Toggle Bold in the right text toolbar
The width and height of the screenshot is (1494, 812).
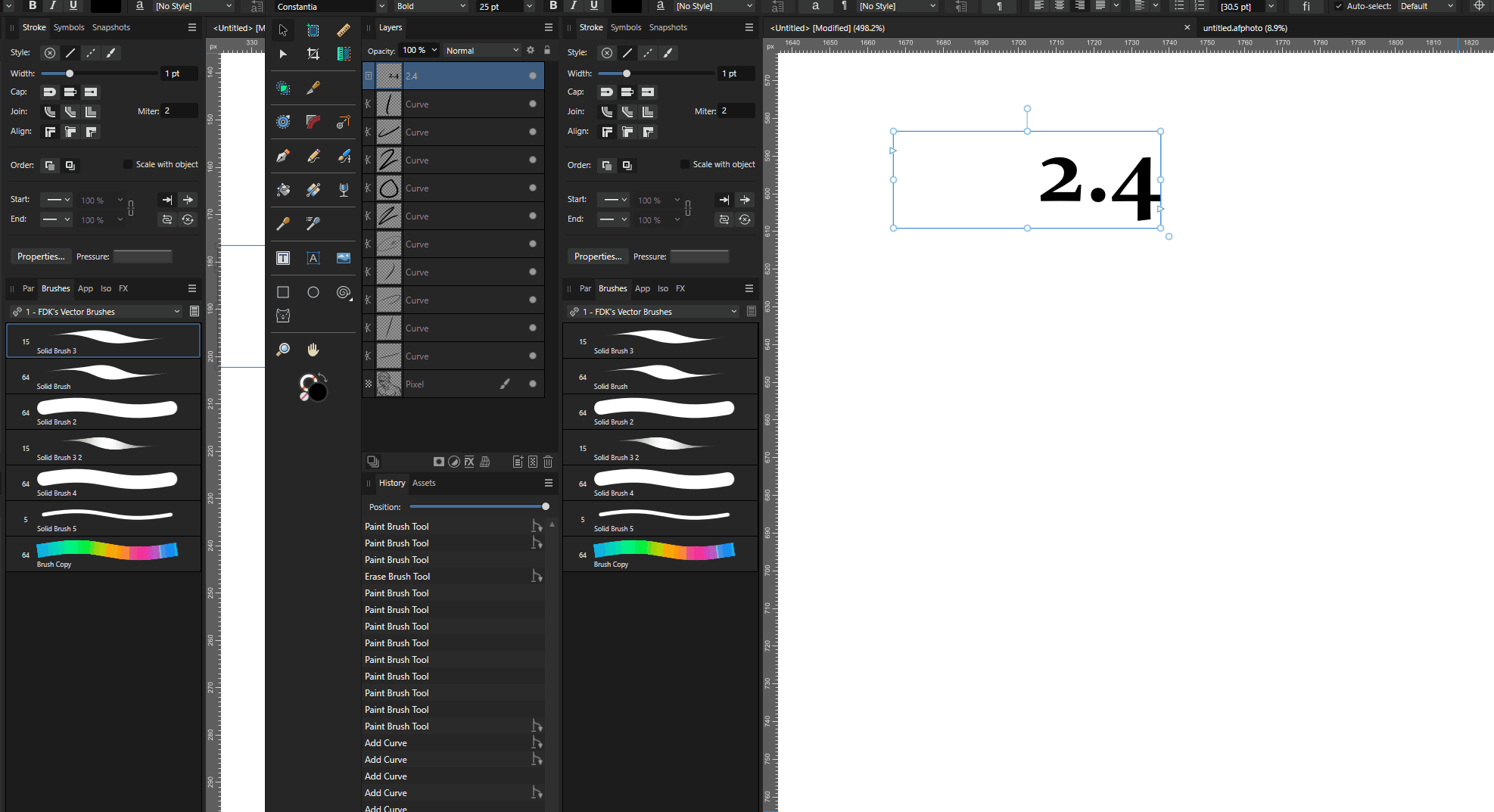tap(553, 6)
